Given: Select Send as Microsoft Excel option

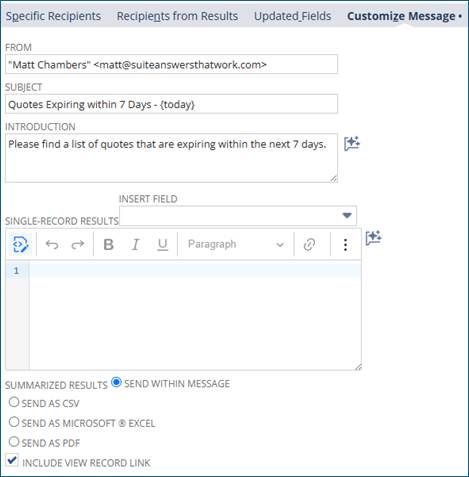Looking at the screenshot, I should [14, 422].
